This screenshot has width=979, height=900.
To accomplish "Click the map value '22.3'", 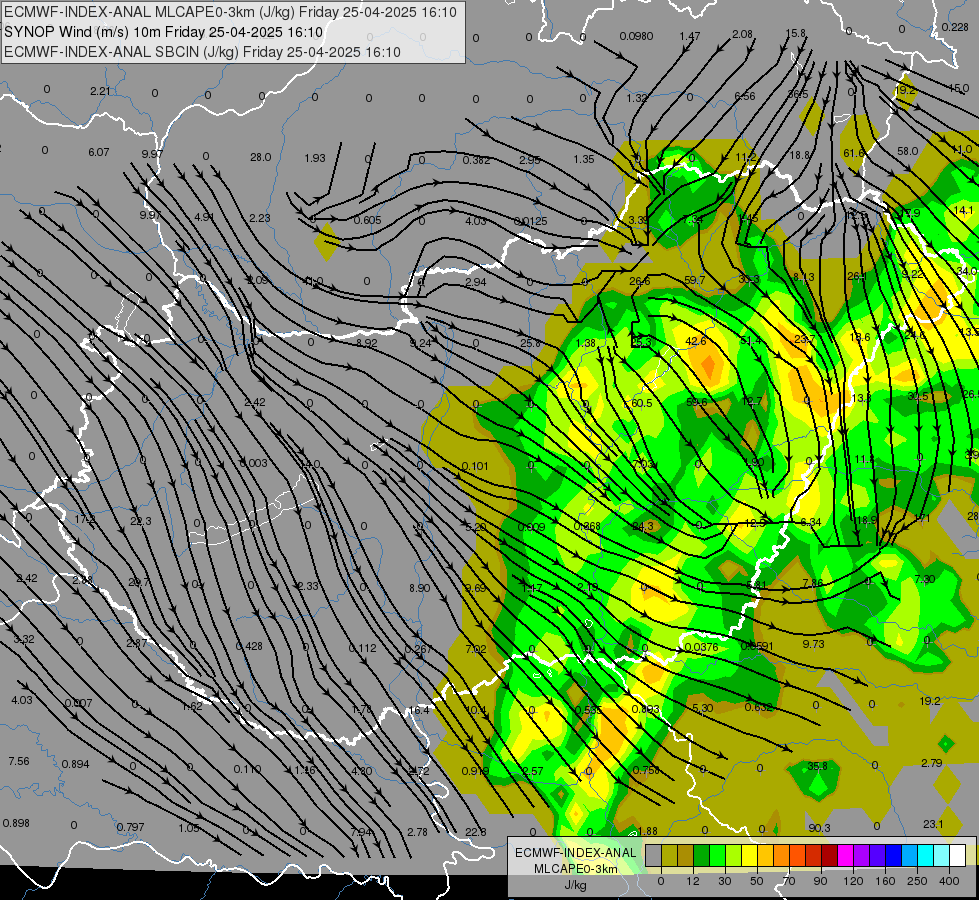I will (x=140, y=521).
